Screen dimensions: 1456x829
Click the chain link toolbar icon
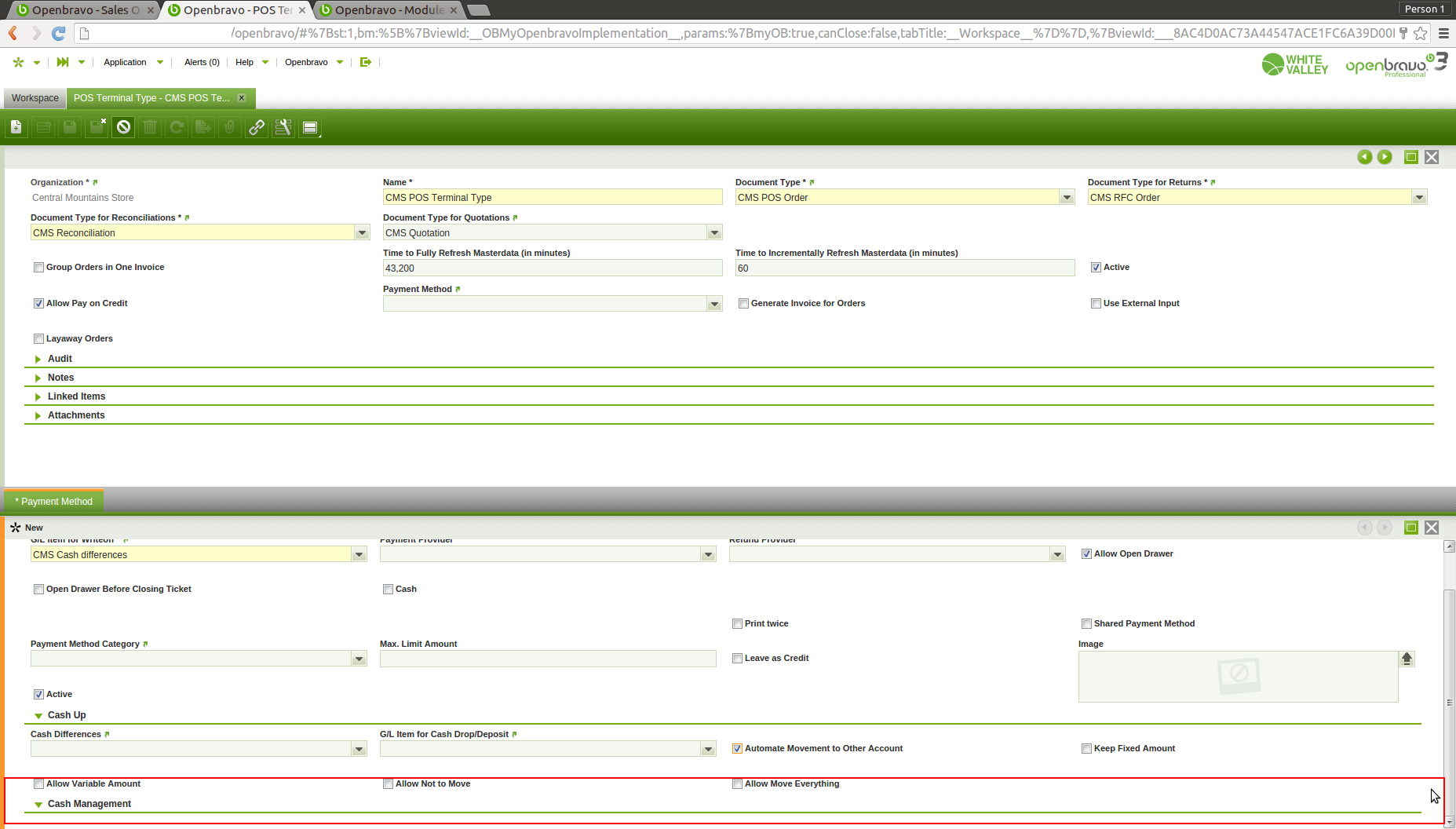[x=257, y=127]
